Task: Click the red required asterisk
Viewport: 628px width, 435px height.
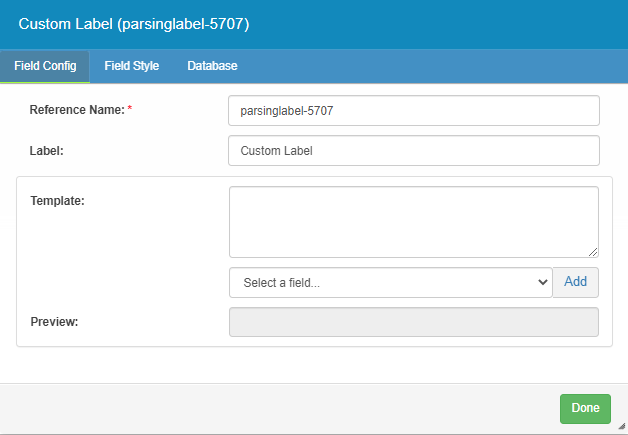Action: click(129, 110)
